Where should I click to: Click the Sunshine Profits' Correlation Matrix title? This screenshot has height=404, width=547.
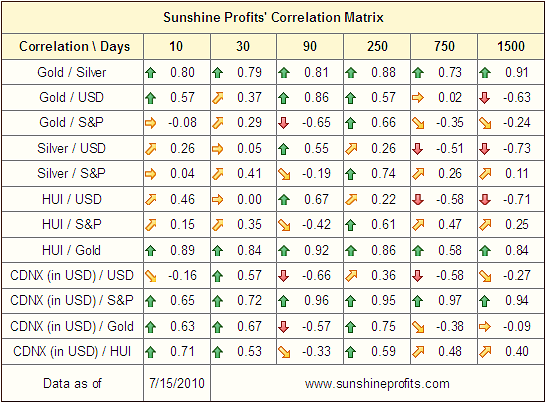click(x=273, y=17)
